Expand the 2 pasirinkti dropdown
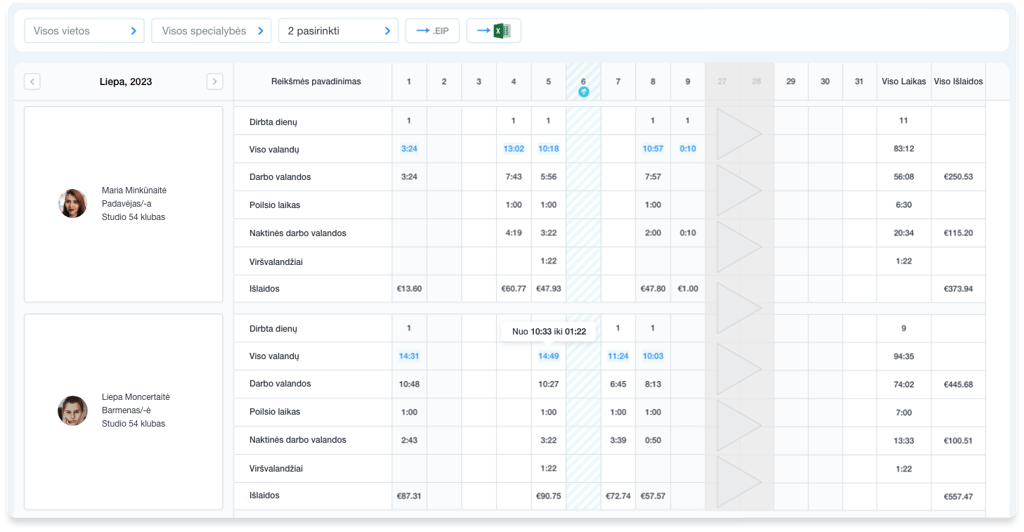The image size is (1024, 532). pos(338,31)
